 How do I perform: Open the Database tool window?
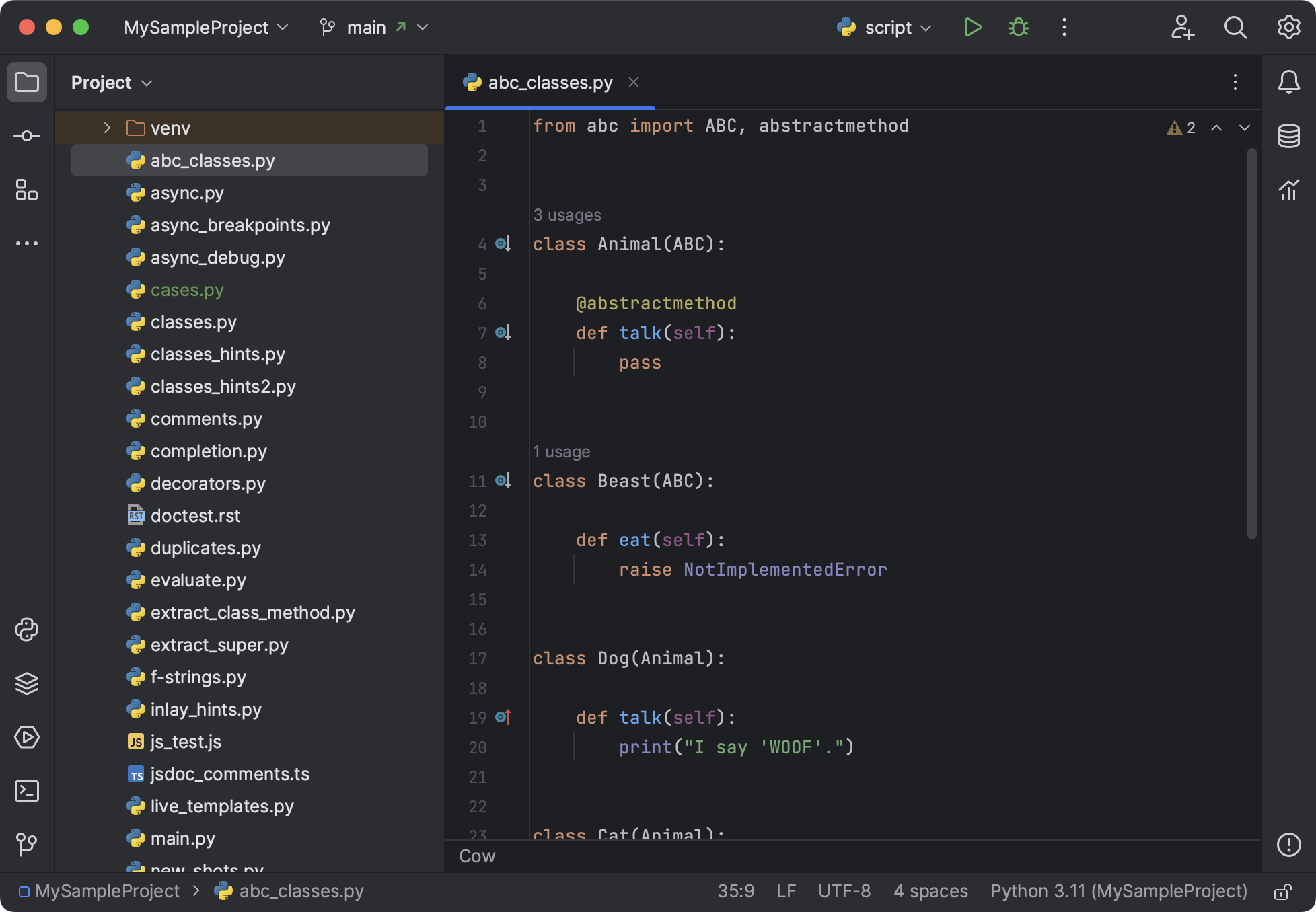pyautogui.click(x=1289, y=135)
